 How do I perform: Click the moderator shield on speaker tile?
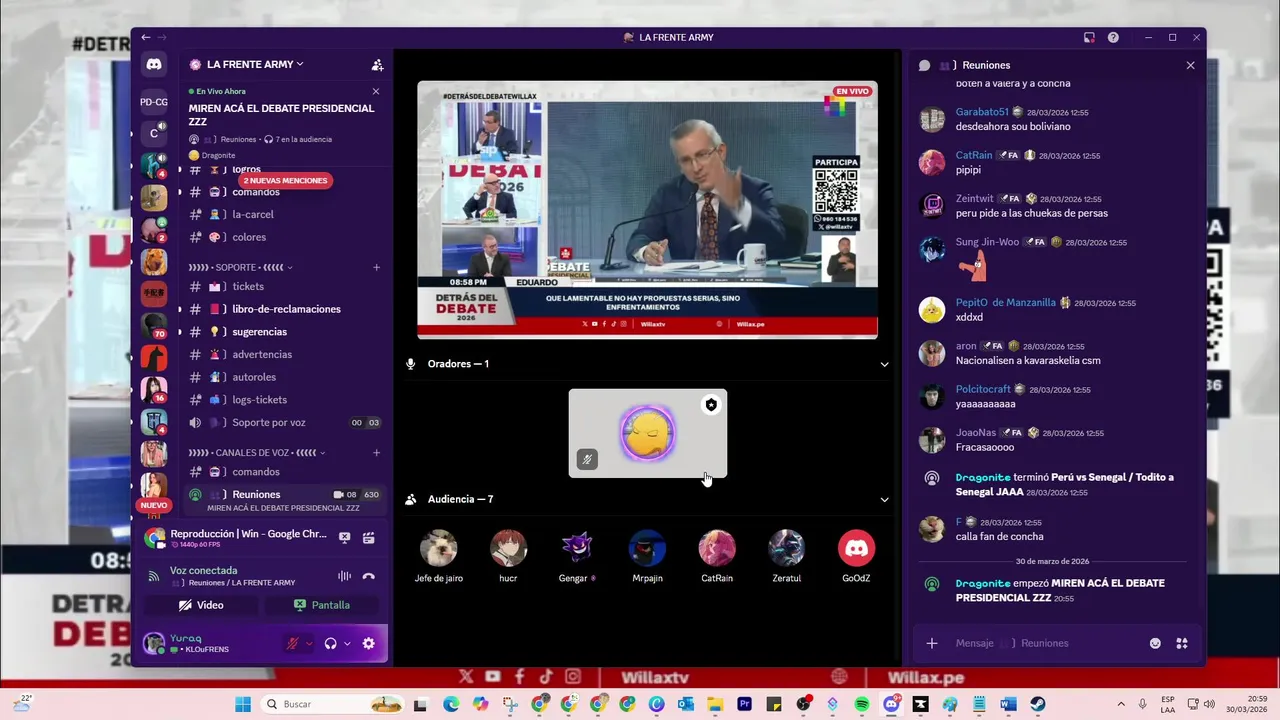click(x=711, y=405)
